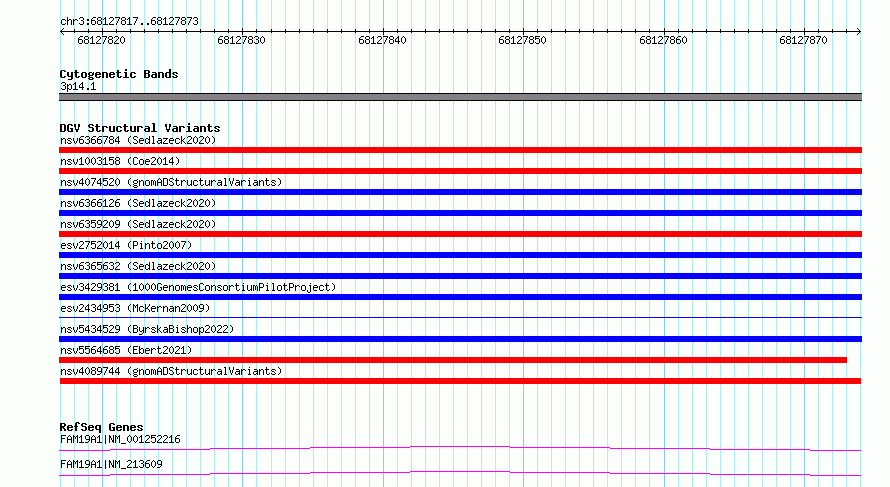This screenshot has width=890, height=487.
Task: Click ruler position label 68127840
Action: (382, 40)
